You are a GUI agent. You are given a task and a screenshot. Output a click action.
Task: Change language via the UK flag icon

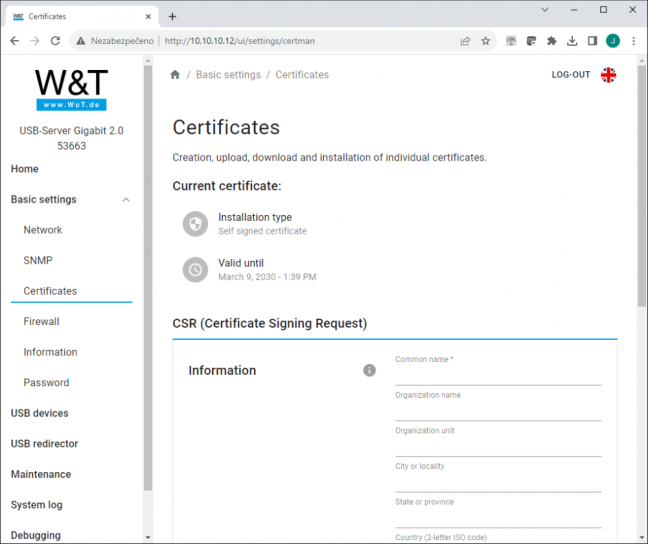[x=608, y=75]
